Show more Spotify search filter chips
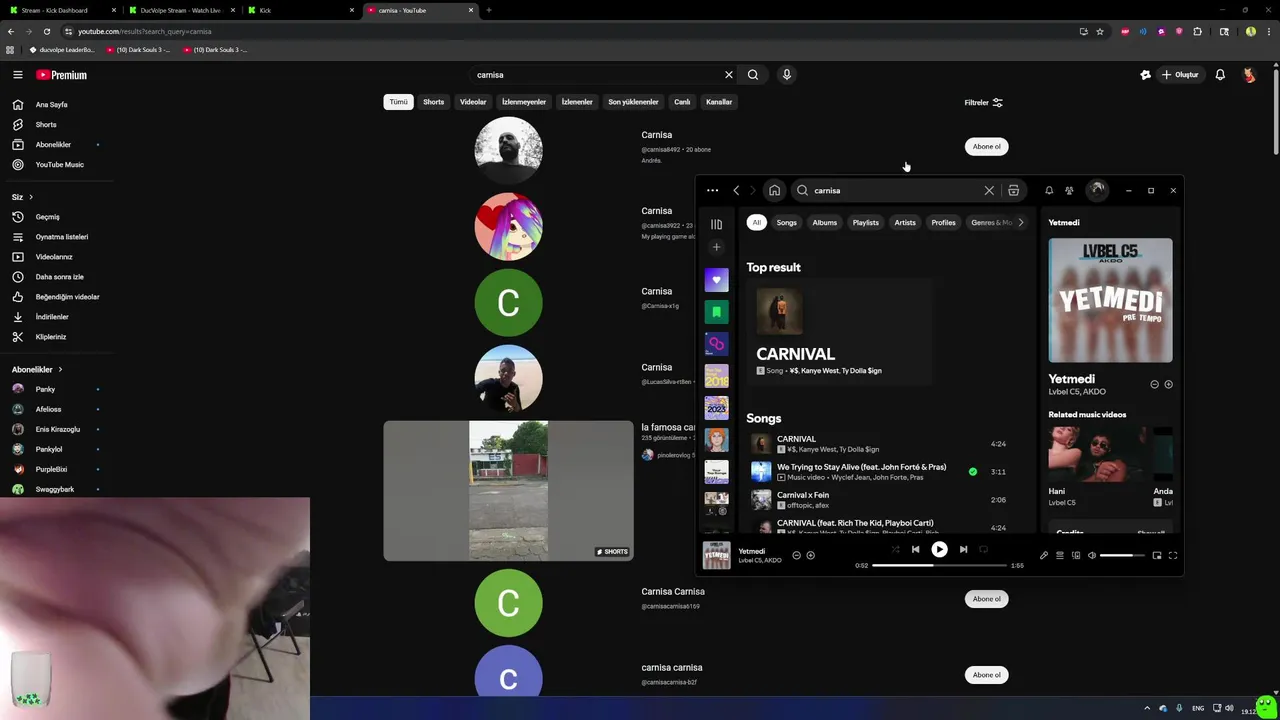Image resolution: width=1280 pixels, height=720 pixels. point(1020,222)
